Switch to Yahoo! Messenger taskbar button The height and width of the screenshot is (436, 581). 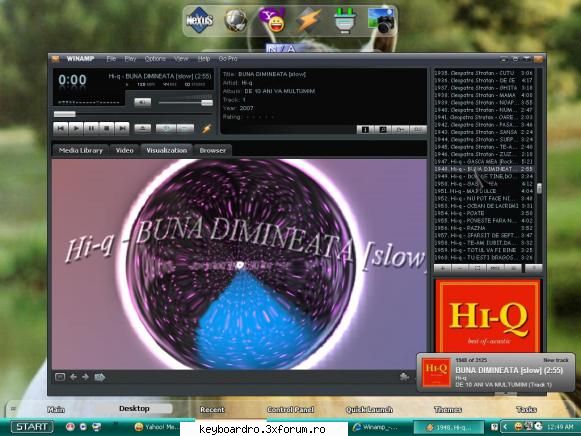pyautogui.click(x=157, y=427)
